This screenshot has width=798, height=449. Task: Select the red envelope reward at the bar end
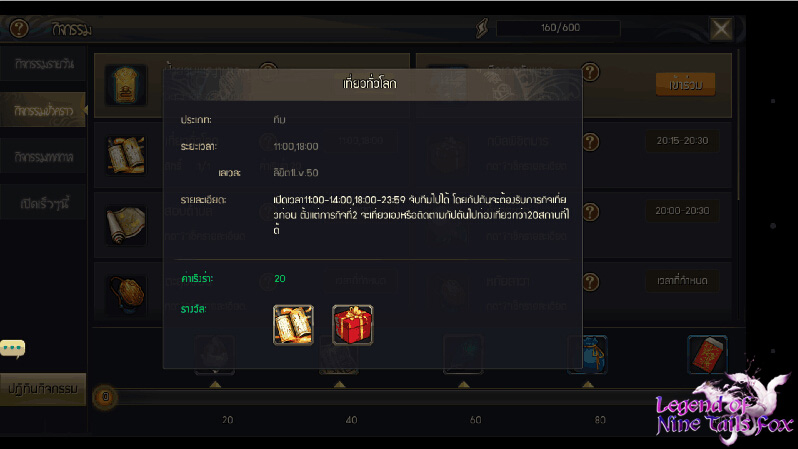[x=707, y=354]
